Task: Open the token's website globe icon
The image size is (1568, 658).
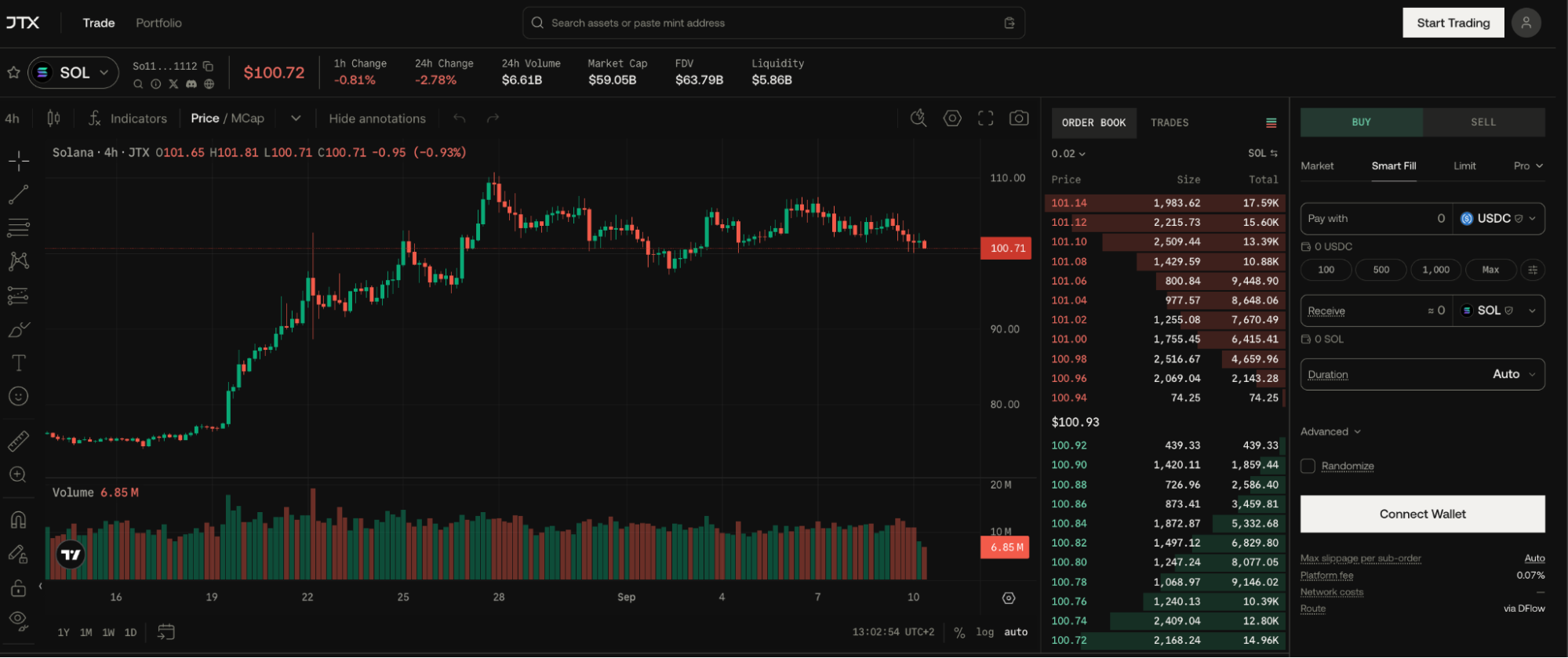Action: [x=209, y=84]
